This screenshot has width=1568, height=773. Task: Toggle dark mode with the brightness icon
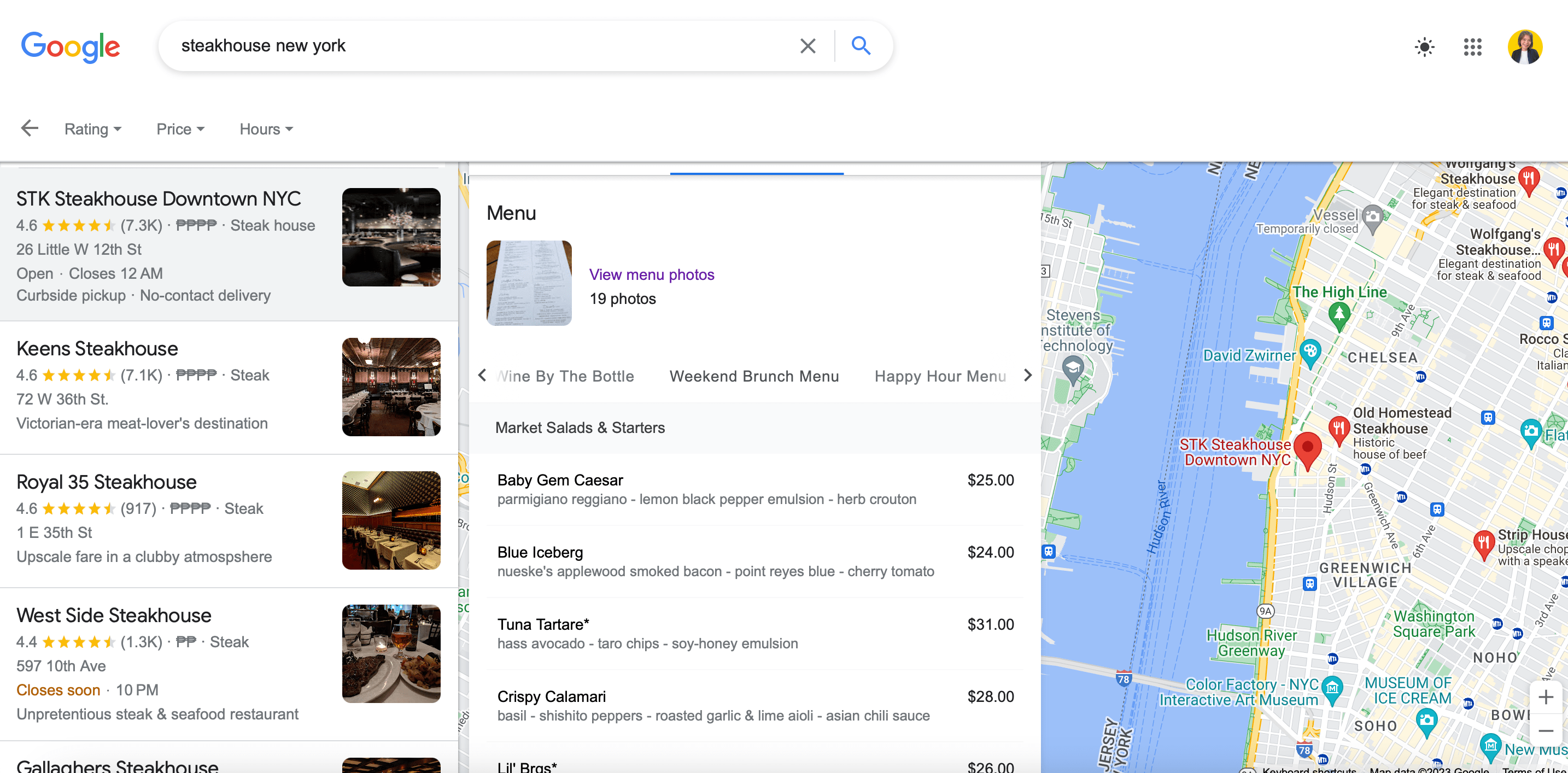(x=1425, y=47)
